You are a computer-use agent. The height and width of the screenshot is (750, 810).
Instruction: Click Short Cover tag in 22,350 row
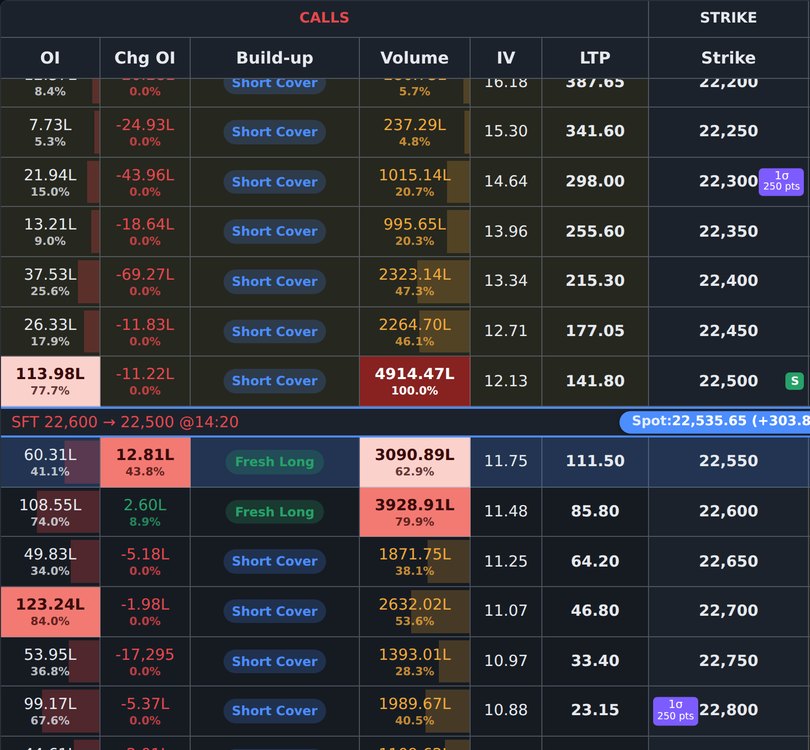coord(274,231)
